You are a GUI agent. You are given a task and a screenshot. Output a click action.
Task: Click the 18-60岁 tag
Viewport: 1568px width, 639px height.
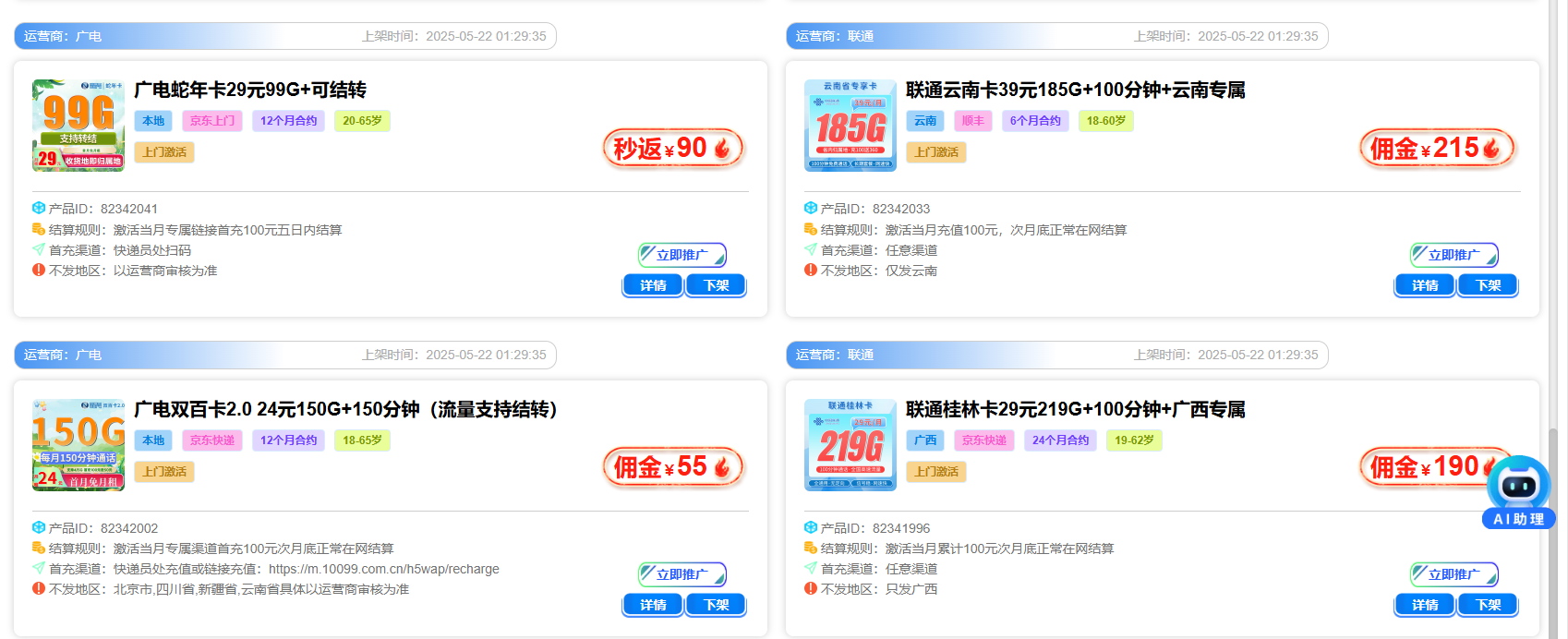click(x=1106, y=121)
